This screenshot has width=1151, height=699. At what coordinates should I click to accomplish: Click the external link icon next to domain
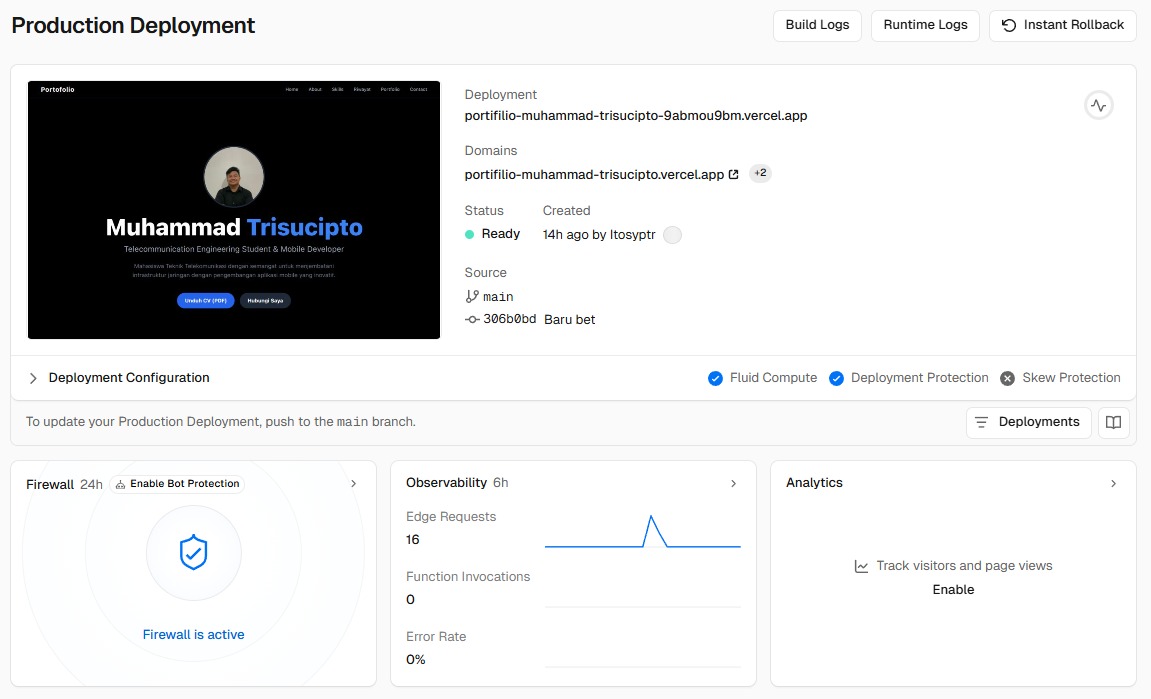pyautogui.click(x=733, y=174)
